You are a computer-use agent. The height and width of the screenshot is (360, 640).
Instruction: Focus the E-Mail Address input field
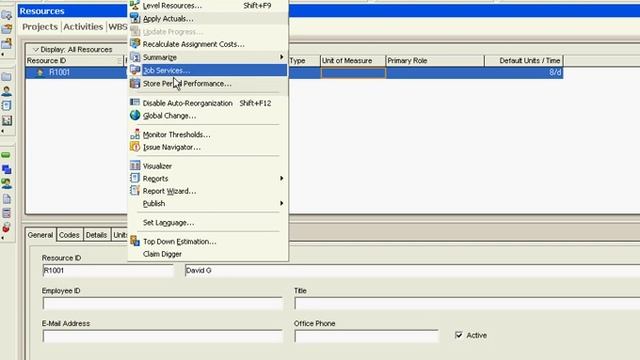click(162, 336)
